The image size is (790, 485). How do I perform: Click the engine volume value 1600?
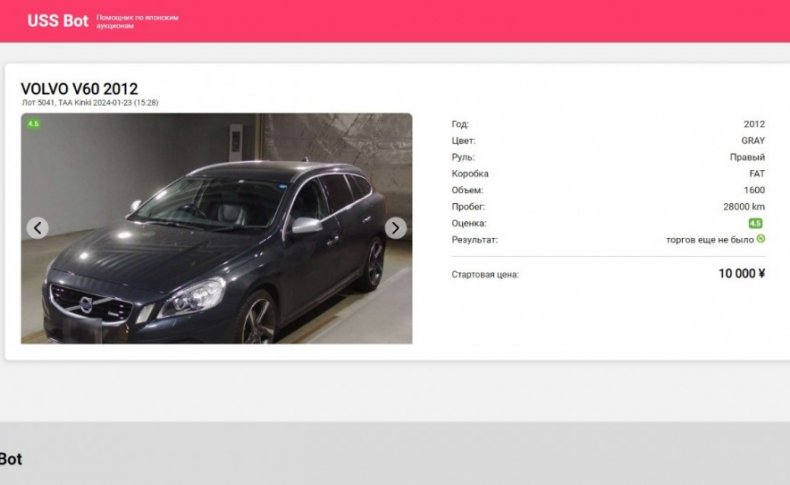click(x=754, y=190)
